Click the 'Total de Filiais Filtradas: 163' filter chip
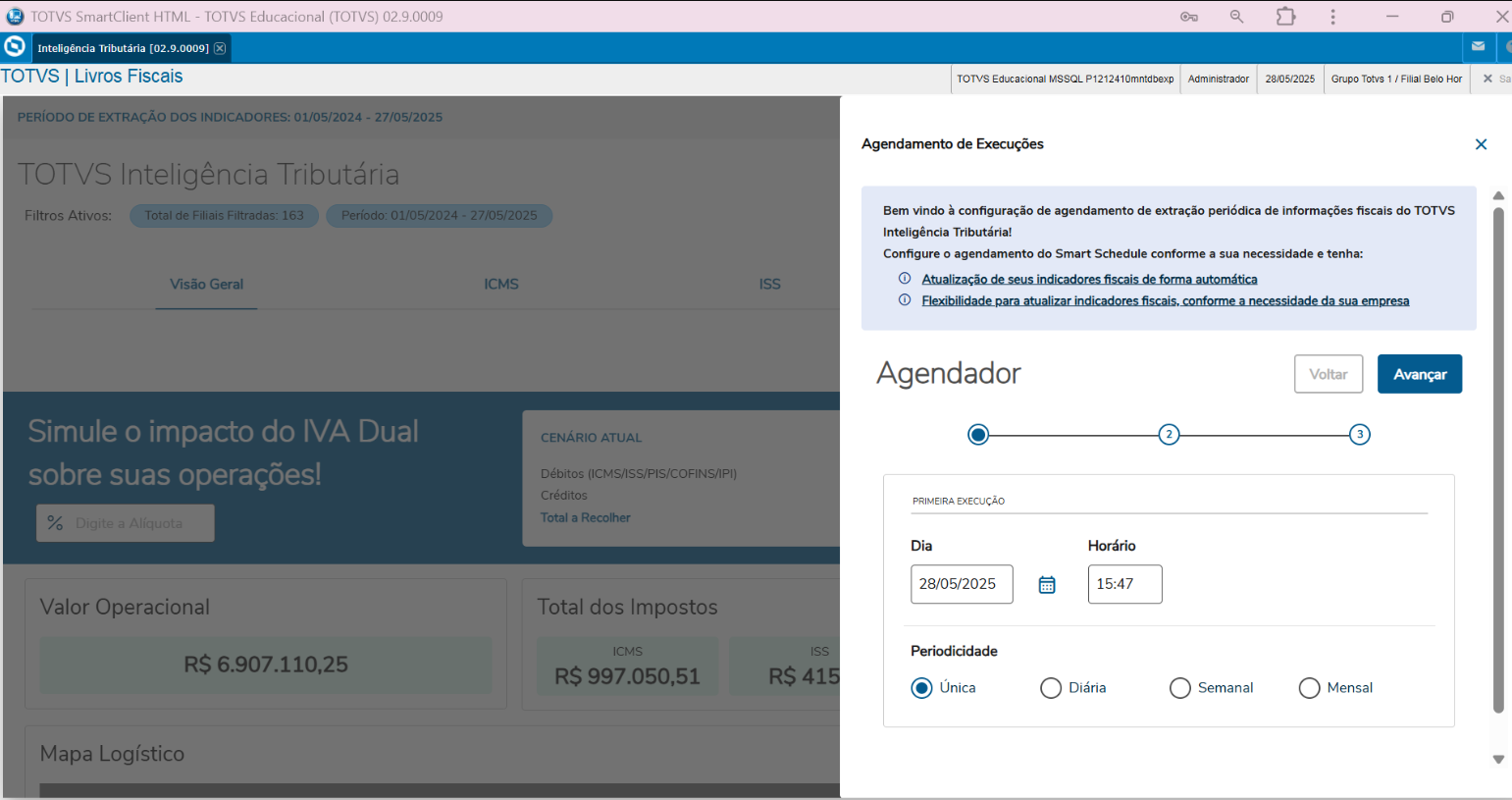 tap(225, 216)
